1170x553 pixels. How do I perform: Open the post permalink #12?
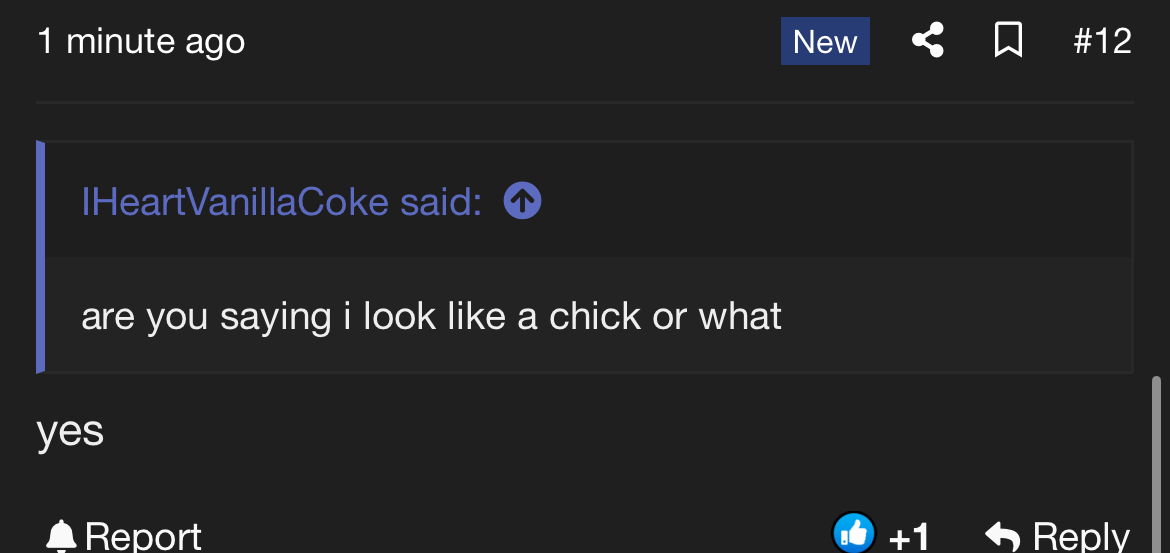(x=1102, y=41)
